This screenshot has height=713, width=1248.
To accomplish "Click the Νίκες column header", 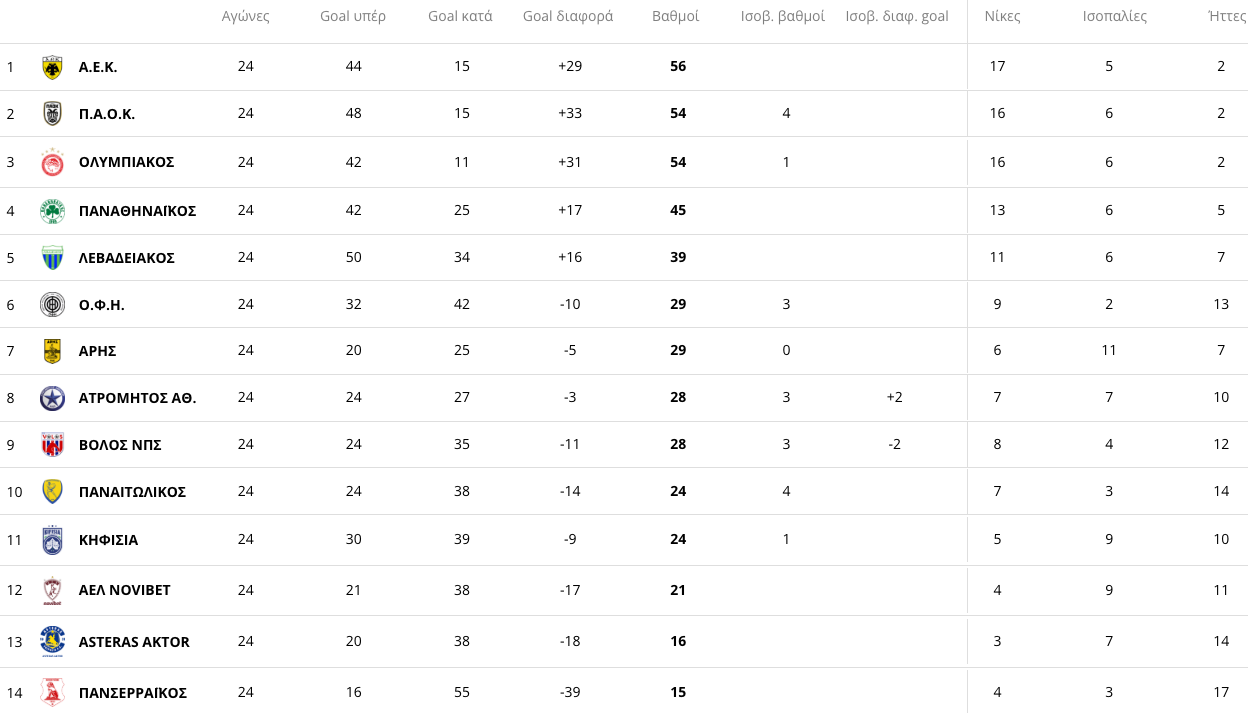I will [1002, 16].
